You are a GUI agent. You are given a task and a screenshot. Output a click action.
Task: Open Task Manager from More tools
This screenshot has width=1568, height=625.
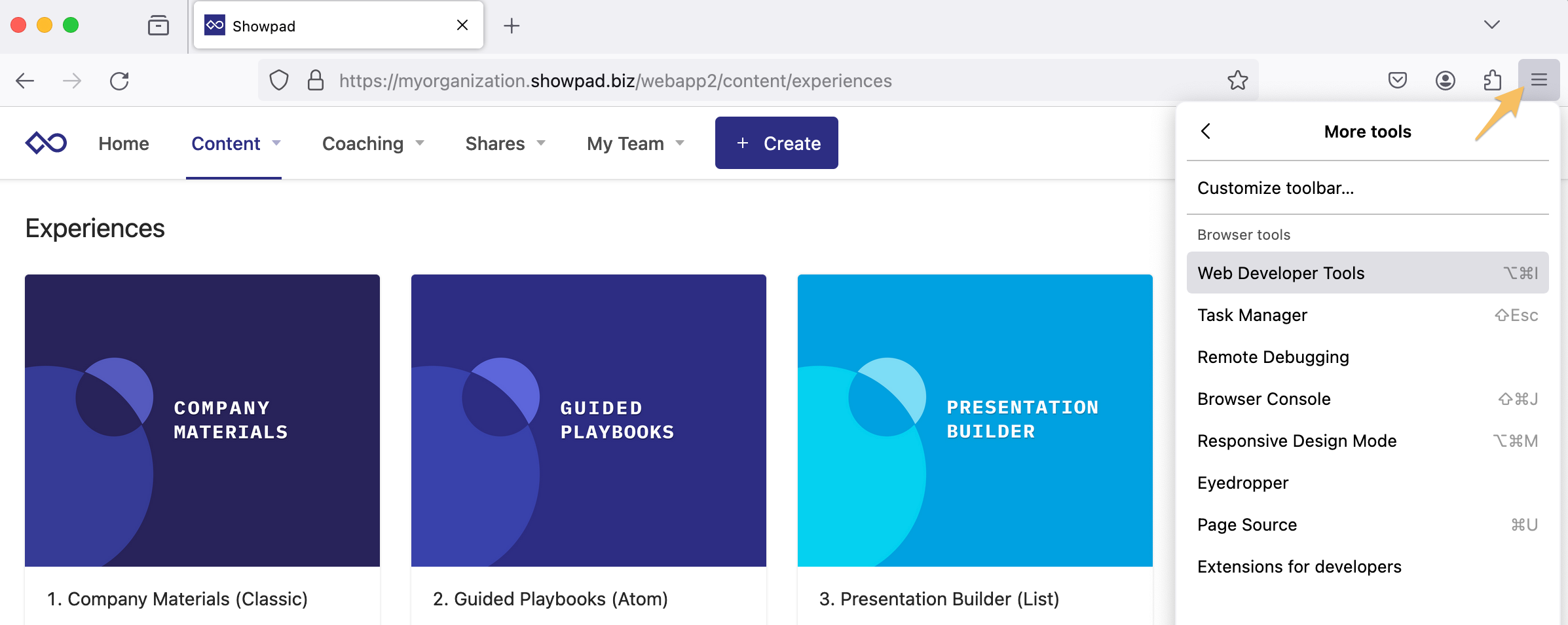point(1368,315)
